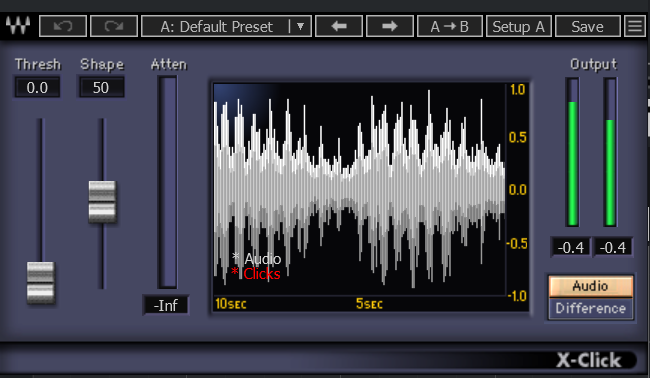Reset the left output peak readout
This screenshot has height=378, width=650.
(571, 247)
